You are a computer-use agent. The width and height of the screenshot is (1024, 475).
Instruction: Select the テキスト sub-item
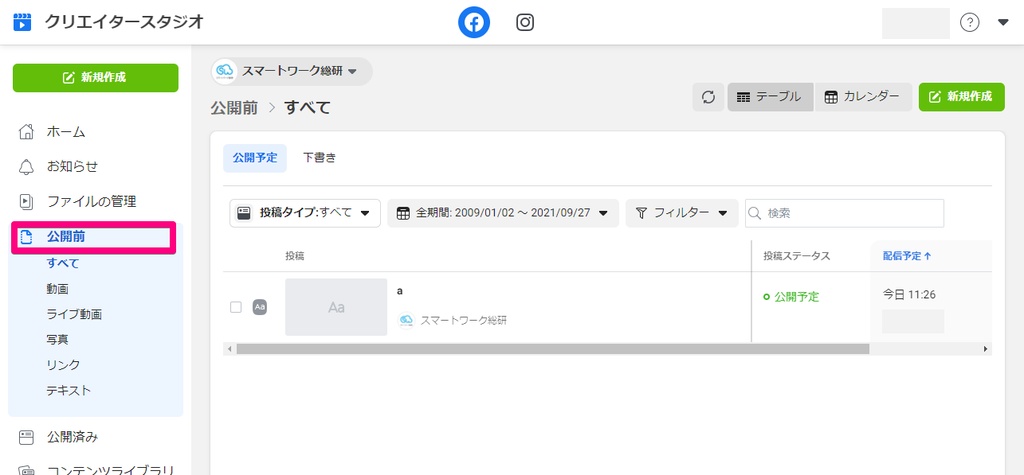(x=69, y=391)
